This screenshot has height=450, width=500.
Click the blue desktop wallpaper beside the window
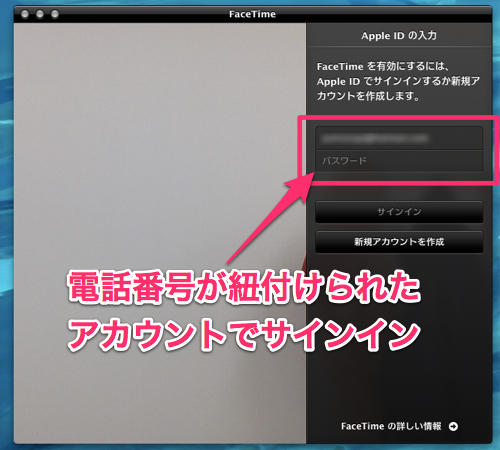(6, 233)
